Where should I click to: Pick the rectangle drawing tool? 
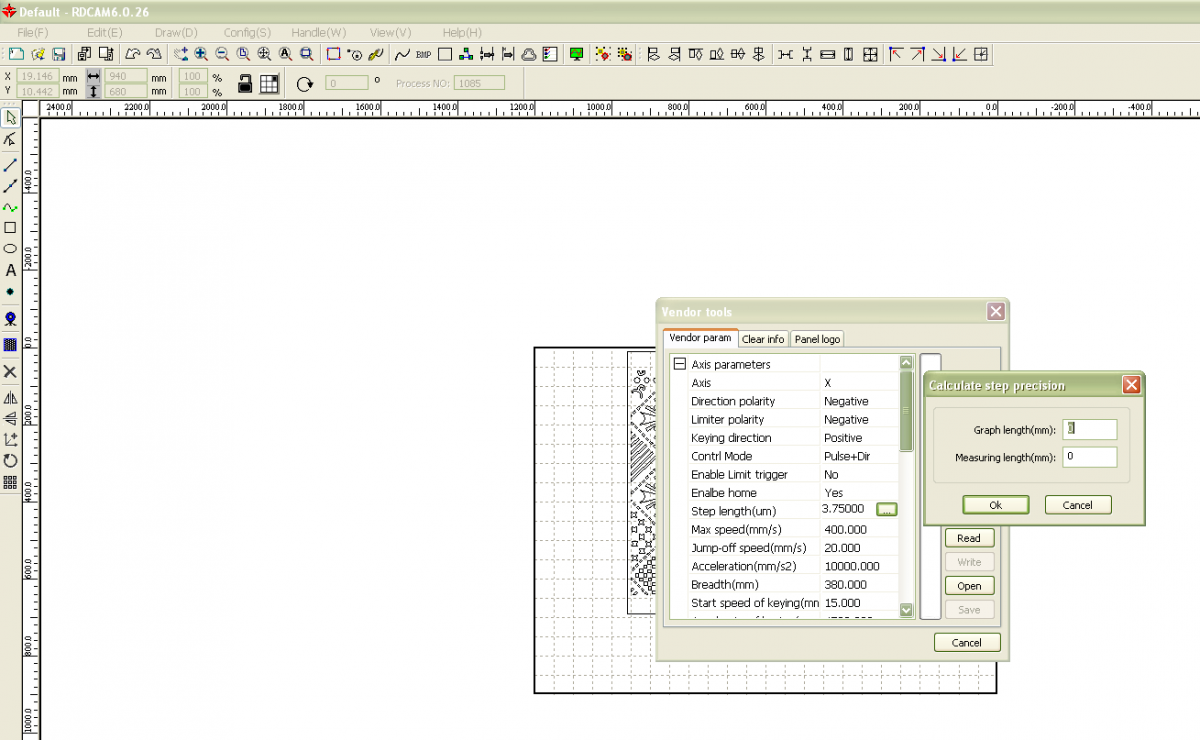click(10, 228)
